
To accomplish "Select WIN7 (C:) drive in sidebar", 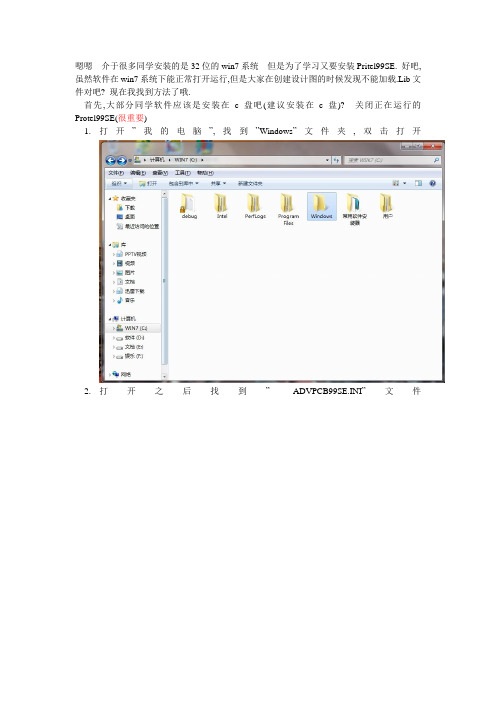I will click(x=132, y=328).
